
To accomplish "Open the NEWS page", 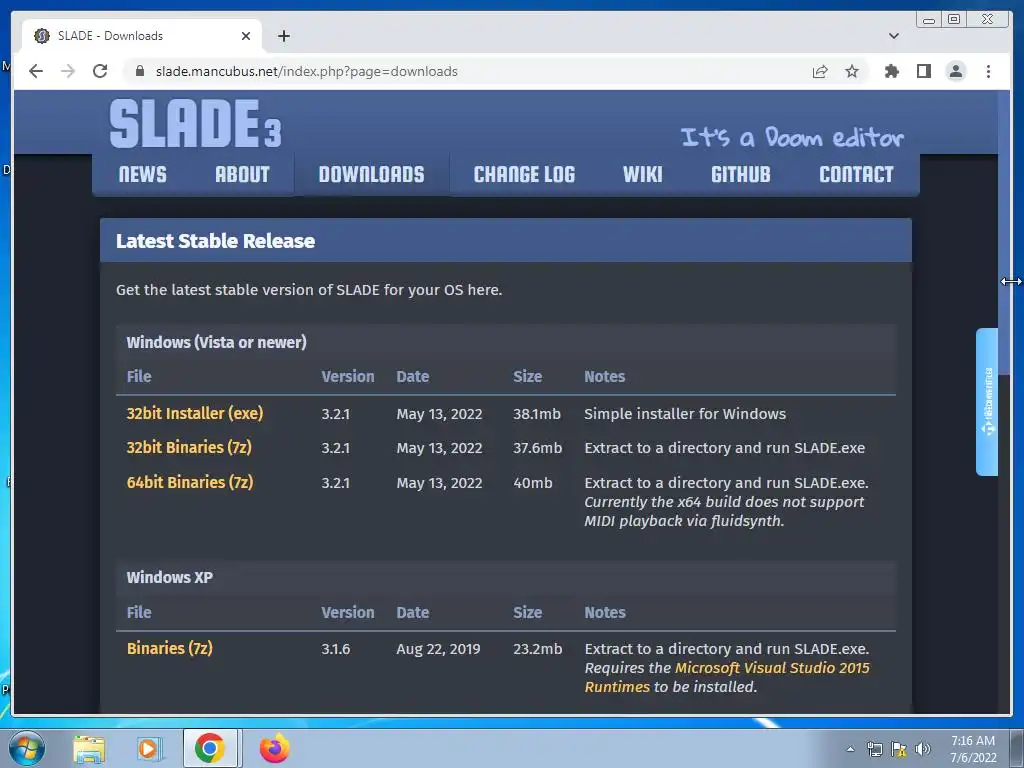I will point(142,174).
